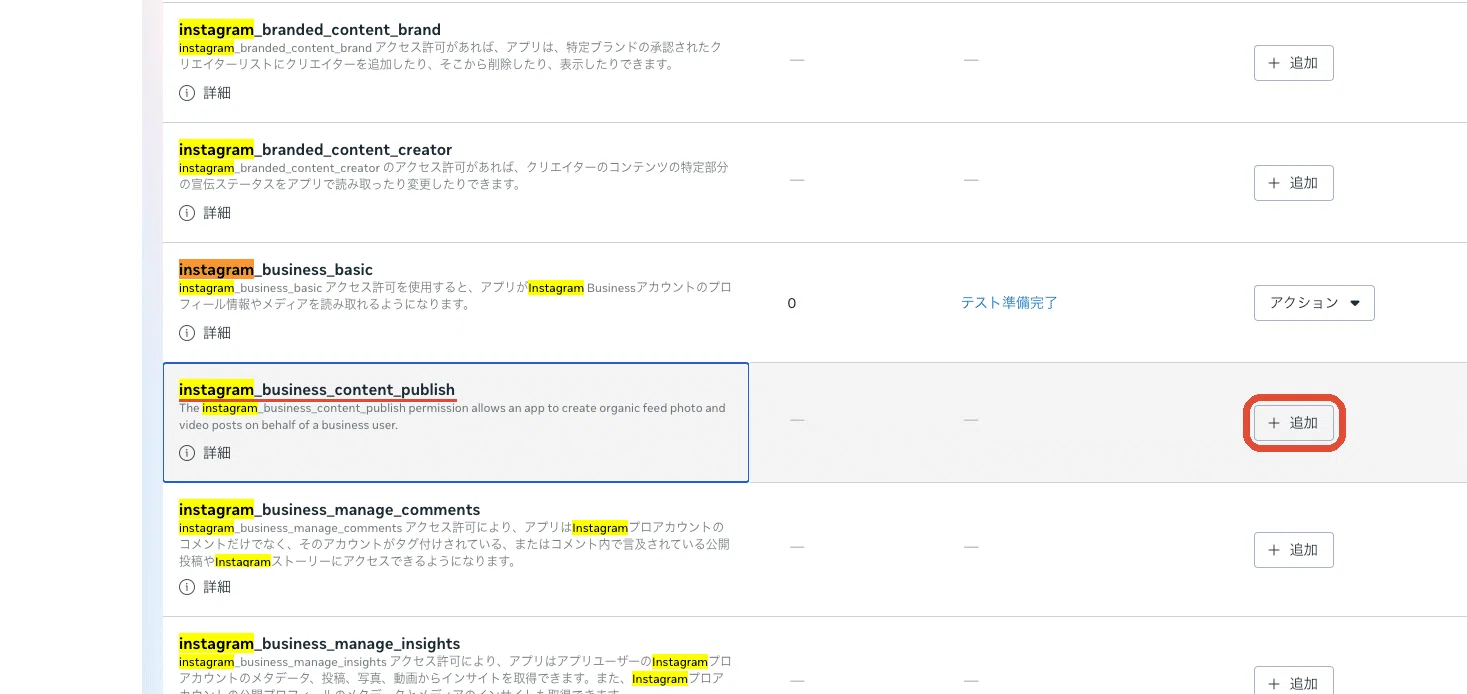Click the description text of instagram_business_basic
This screenshot has height=694, width=1467.
tap(455, 296)
